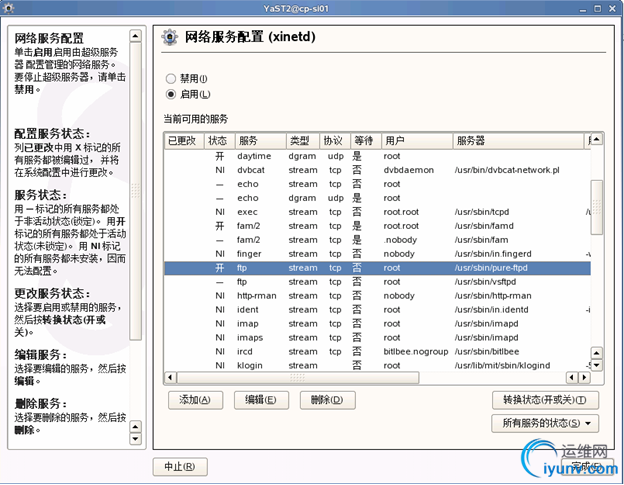Sort by the 类型 column header
The height and width of the screenshot is (485, 624).
(x=303, y=141)
